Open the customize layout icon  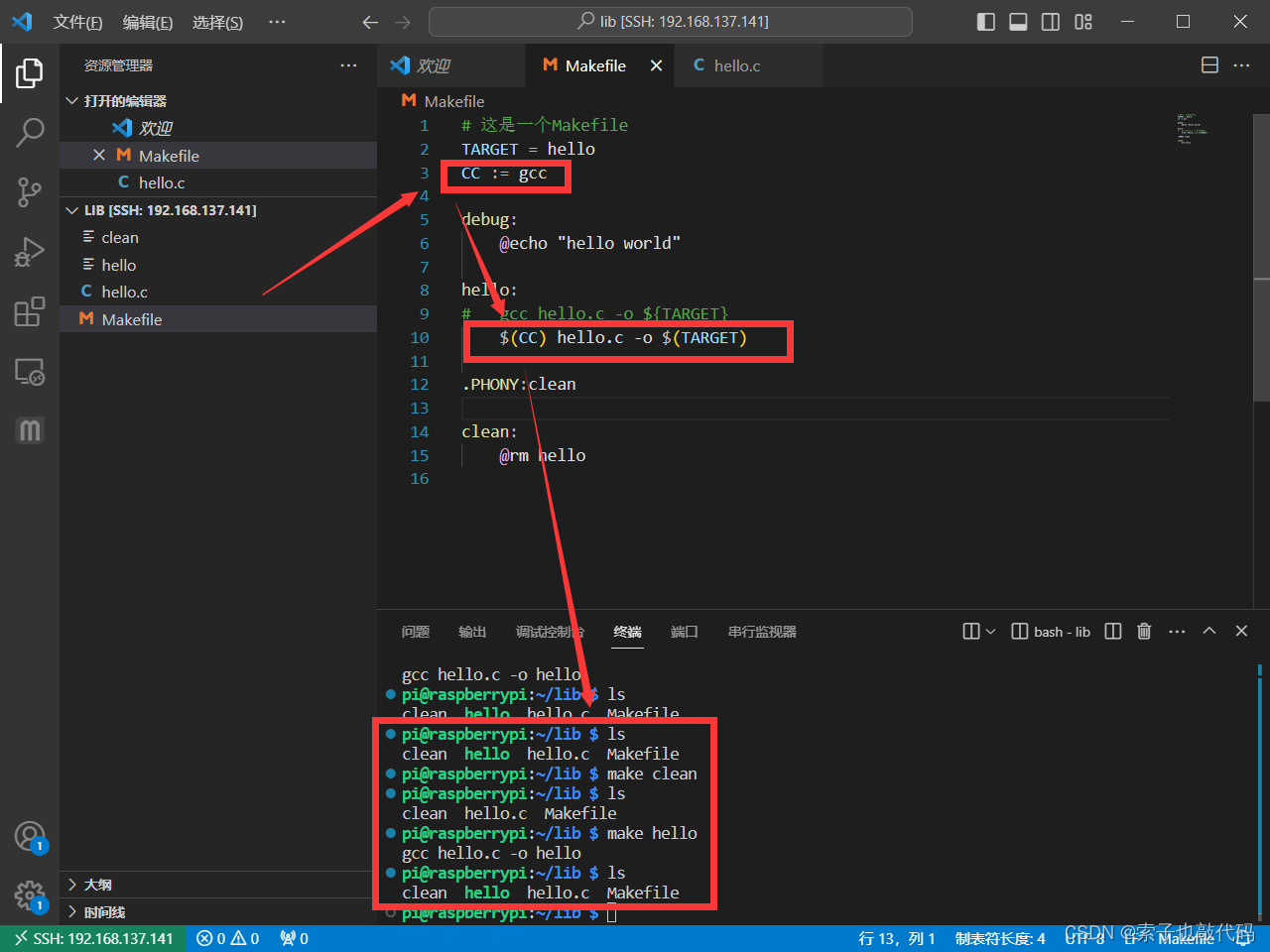[1083, 22]
